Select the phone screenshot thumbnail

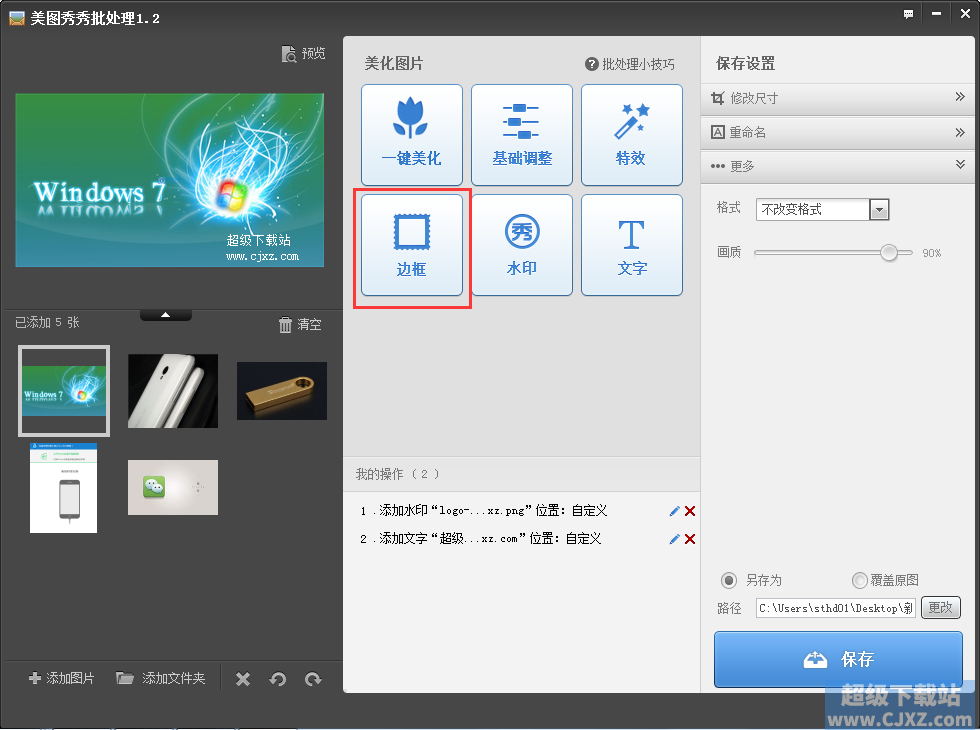[64, 488]
